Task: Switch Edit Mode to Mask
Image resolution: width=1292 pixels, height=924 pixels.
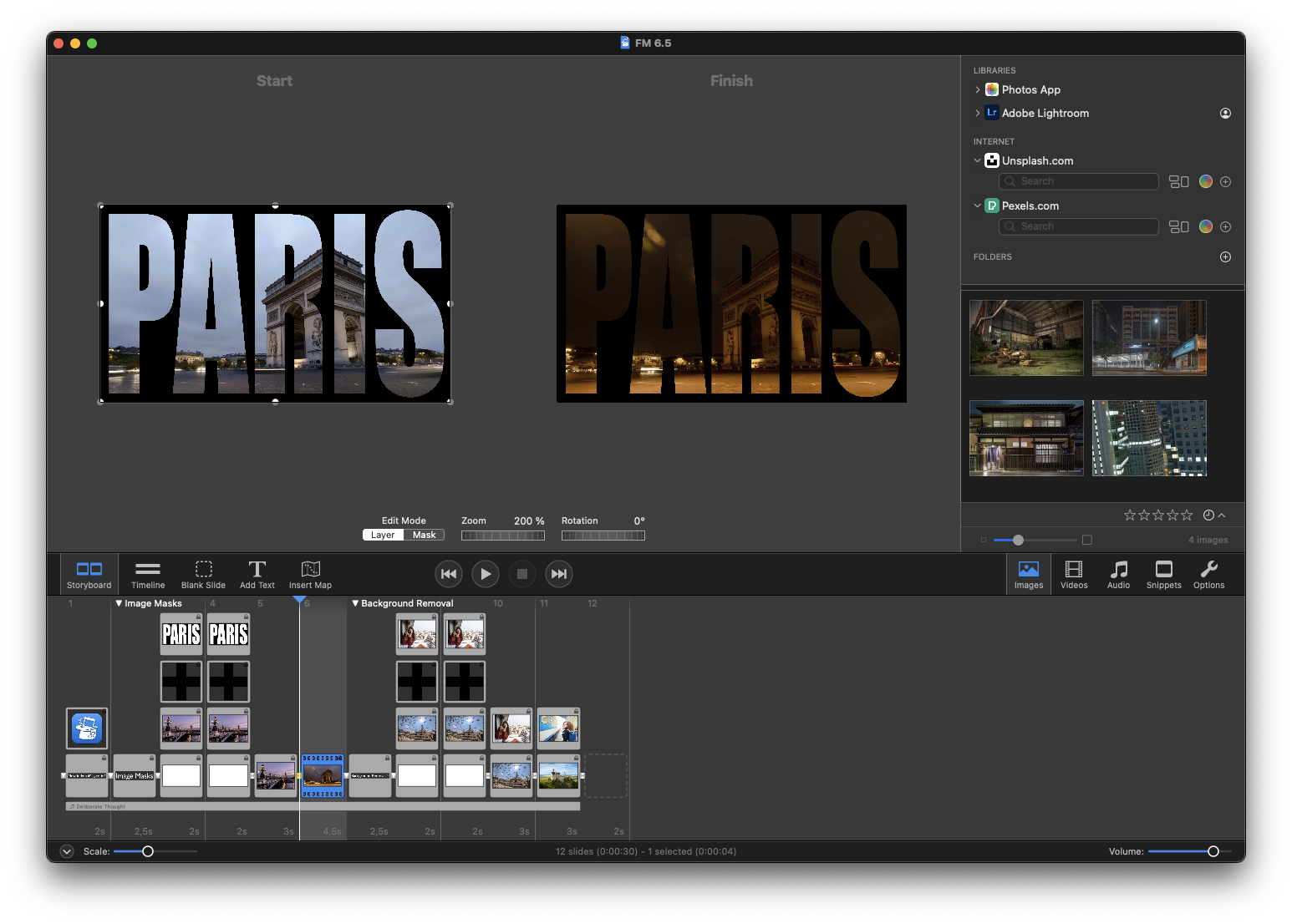Action: [x=425, y=534]
